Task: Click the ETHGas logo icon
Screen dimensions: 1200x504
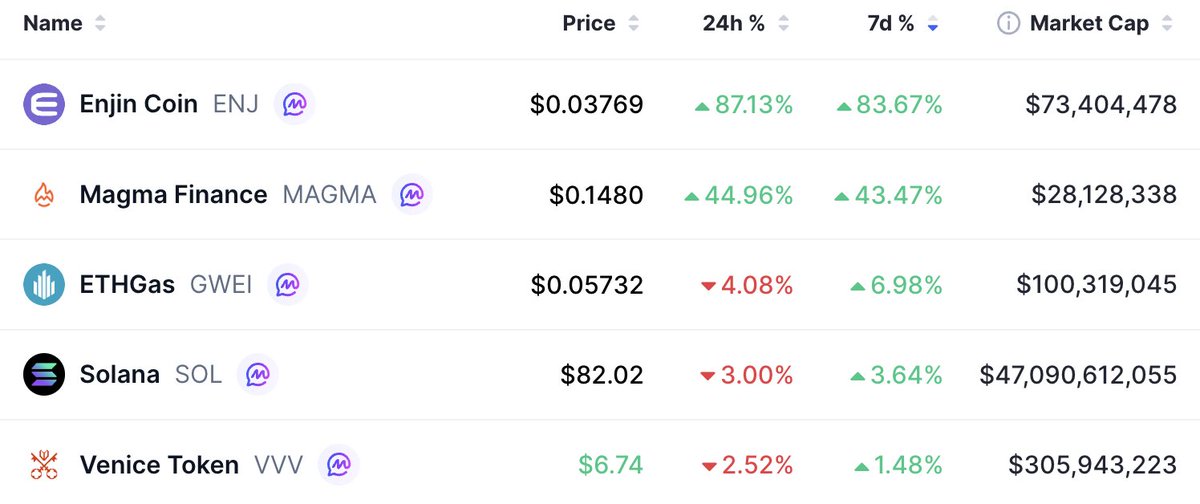Action: pyautogui.click(x=43, y=285)
